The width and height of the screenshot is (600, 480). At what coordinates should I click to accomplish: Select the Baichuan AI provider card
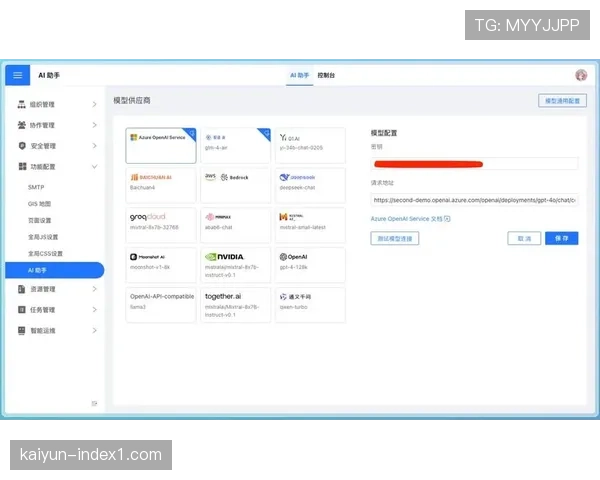[161, 185]
